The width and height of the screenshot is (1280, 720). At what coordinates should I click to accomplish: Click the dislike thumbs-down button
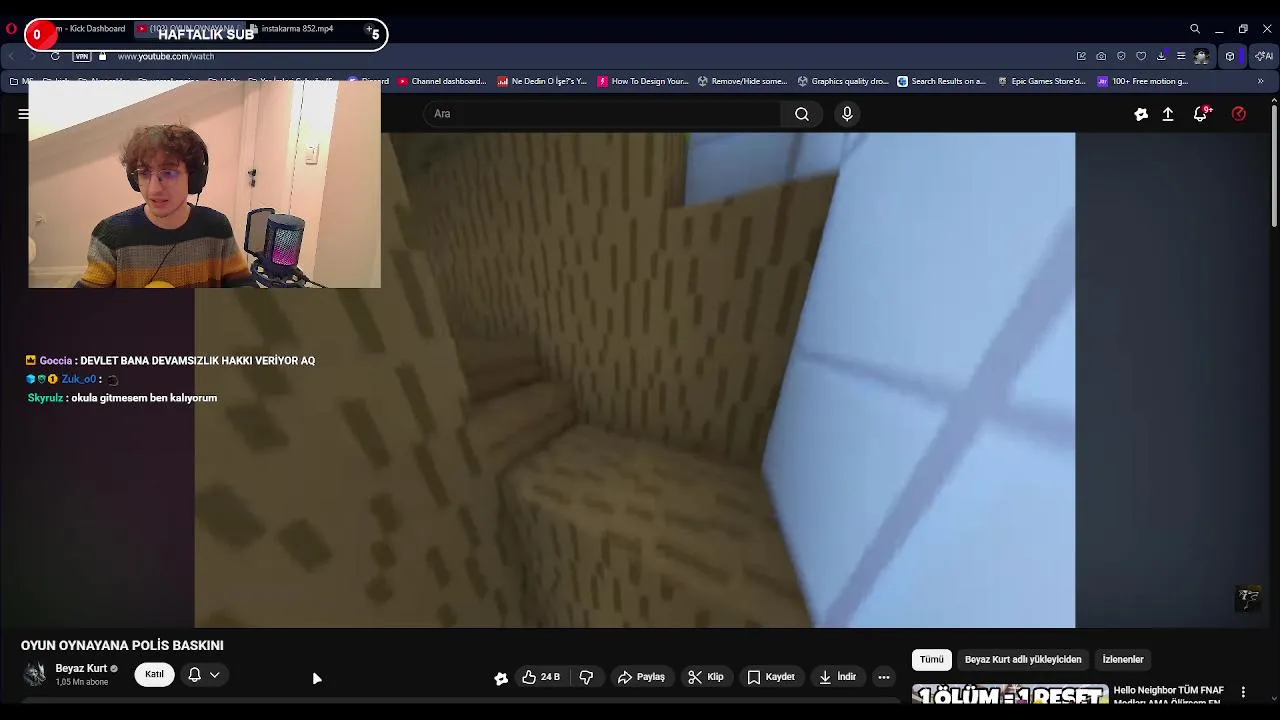[586, 677]
